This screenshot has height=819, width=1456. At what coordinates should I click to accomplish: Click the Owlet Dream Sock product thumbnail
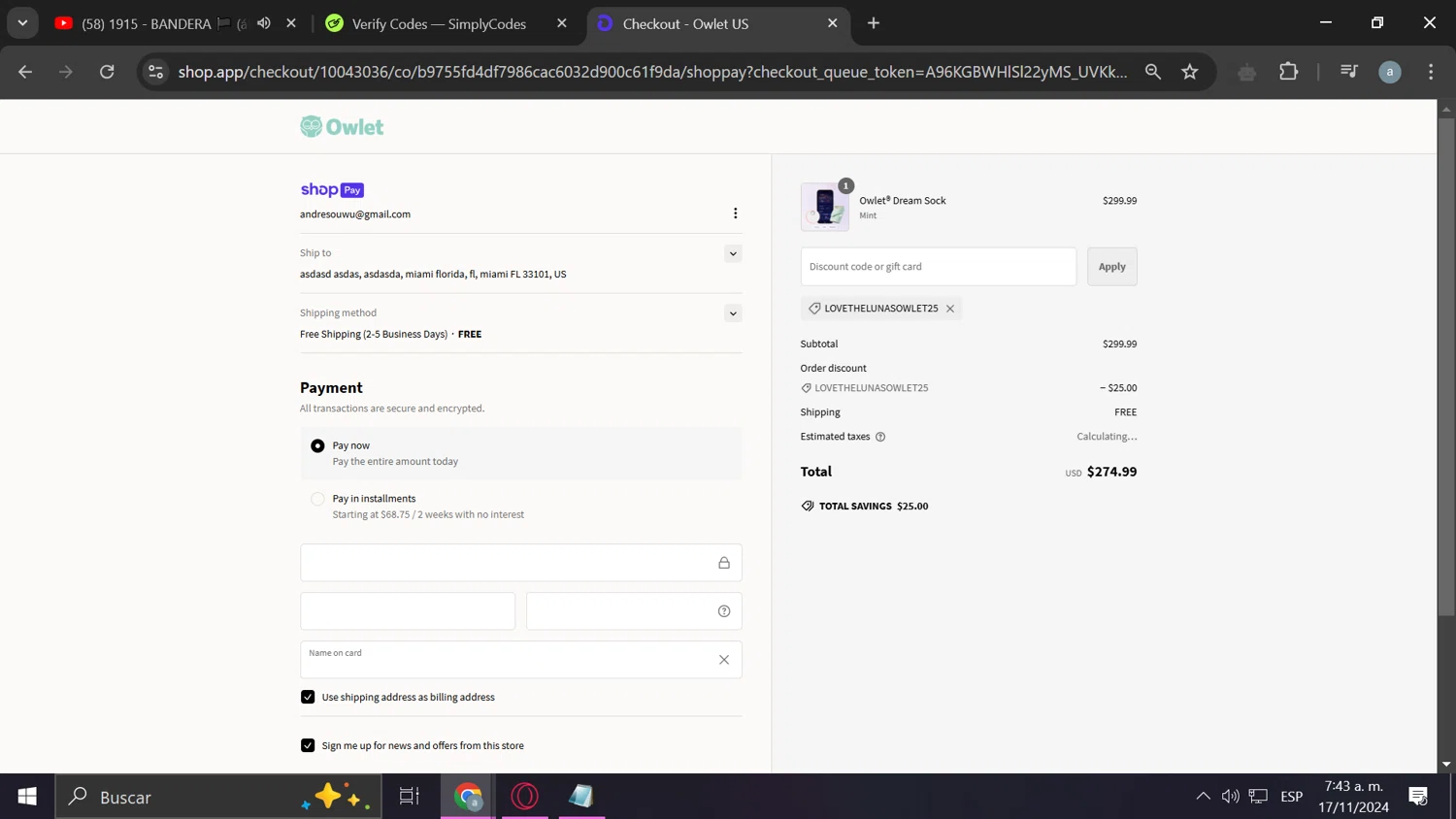pyautogui.click(x=825, y=207)
